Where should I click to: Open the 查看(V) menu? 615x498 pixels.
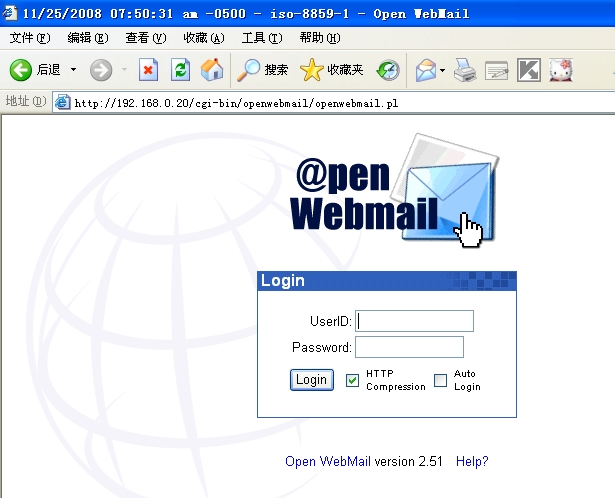pos(146,38)
